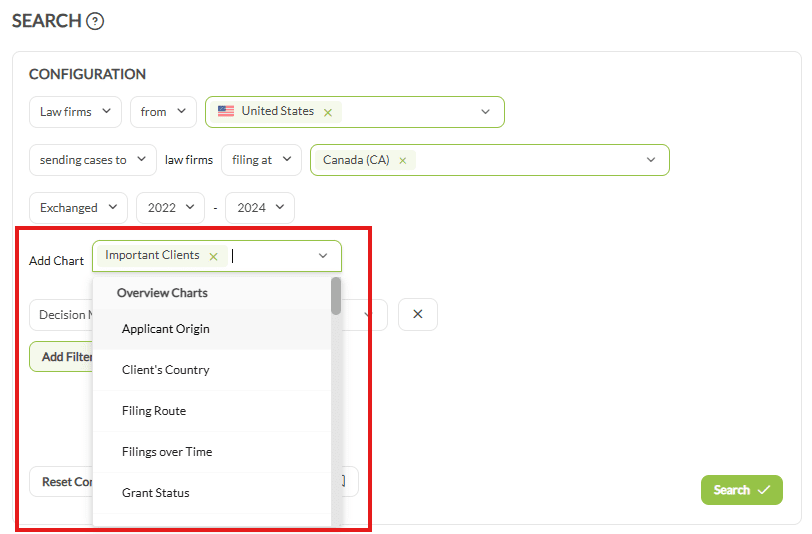Select Filing Route chart option

click(212, 411)
